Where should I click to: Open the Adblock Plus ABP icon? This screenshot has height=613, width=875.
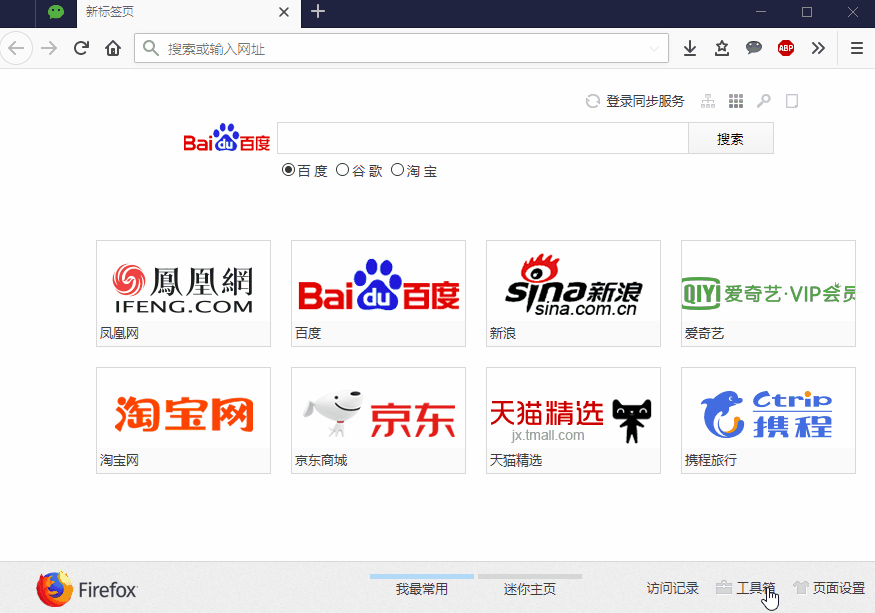(x=786, y=49)
